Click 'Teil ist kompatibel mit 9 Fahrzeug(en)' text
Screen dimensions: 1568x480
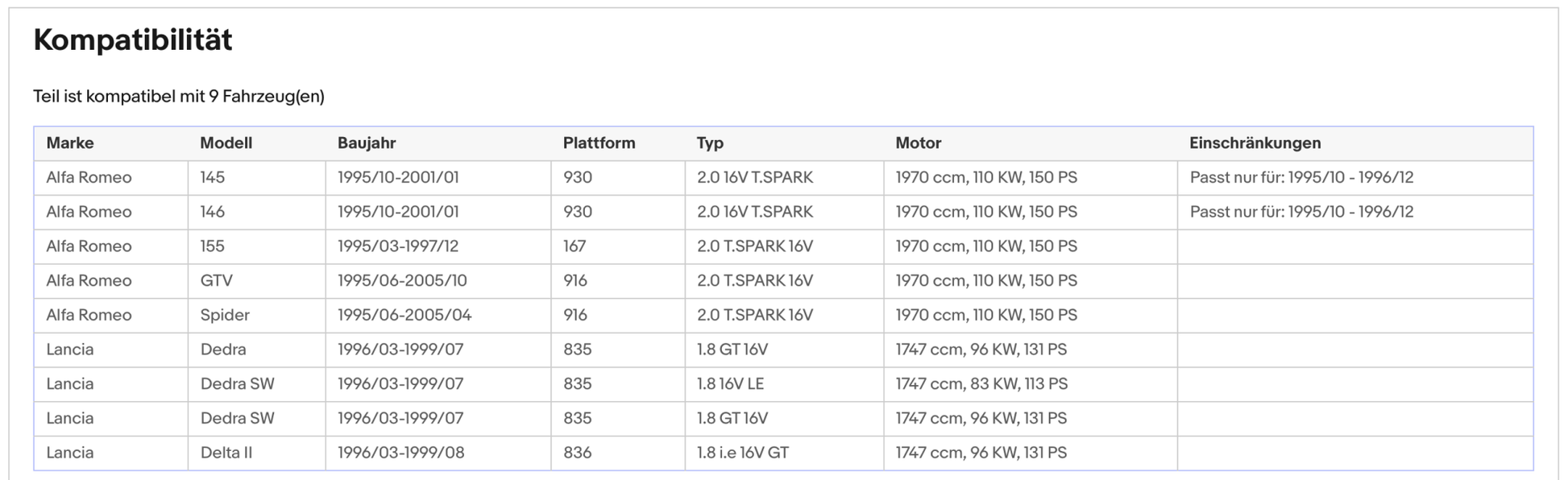tap(179, 97)
